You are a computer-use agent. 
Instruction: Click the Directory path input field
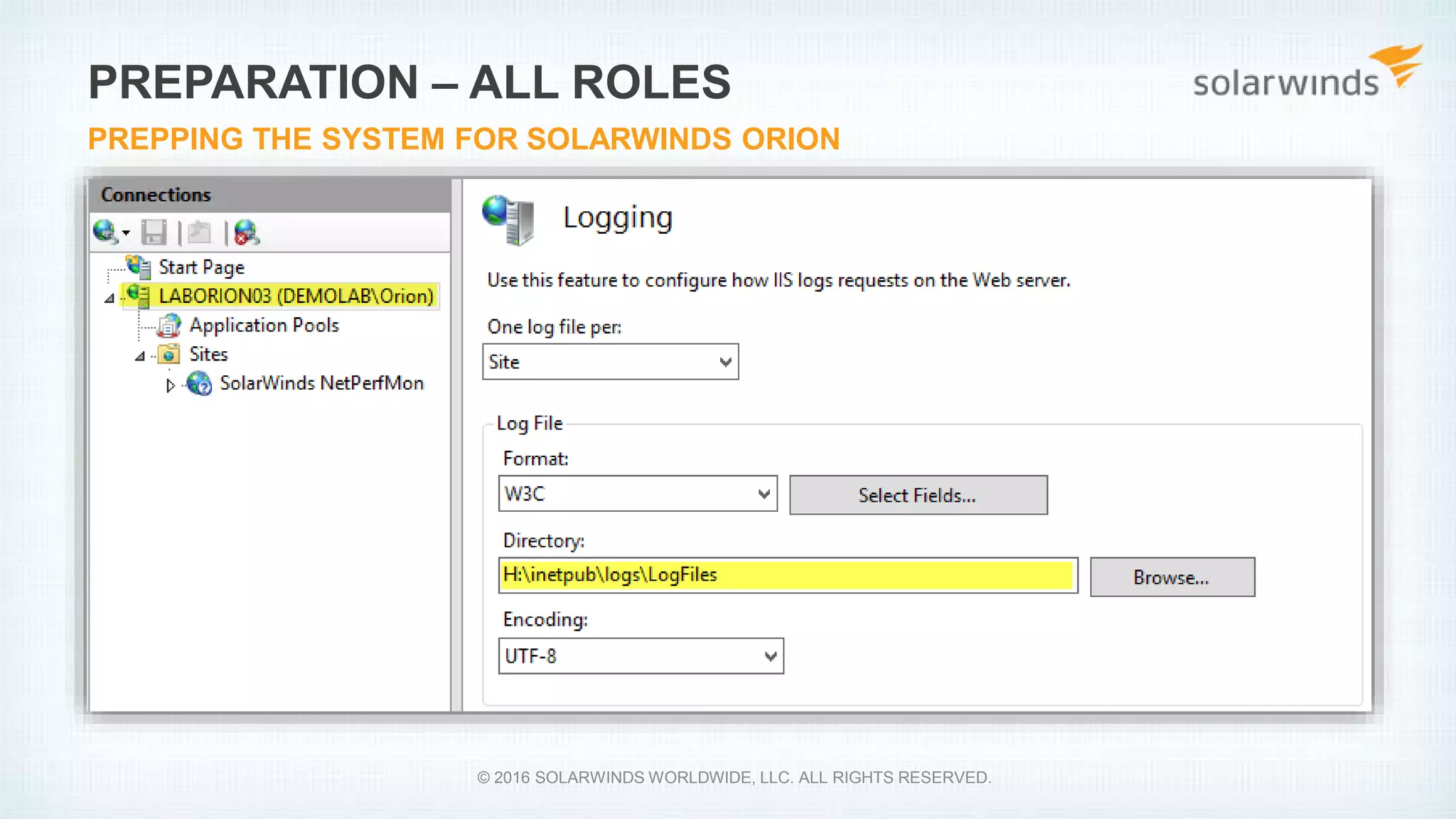tap(788, 575)
